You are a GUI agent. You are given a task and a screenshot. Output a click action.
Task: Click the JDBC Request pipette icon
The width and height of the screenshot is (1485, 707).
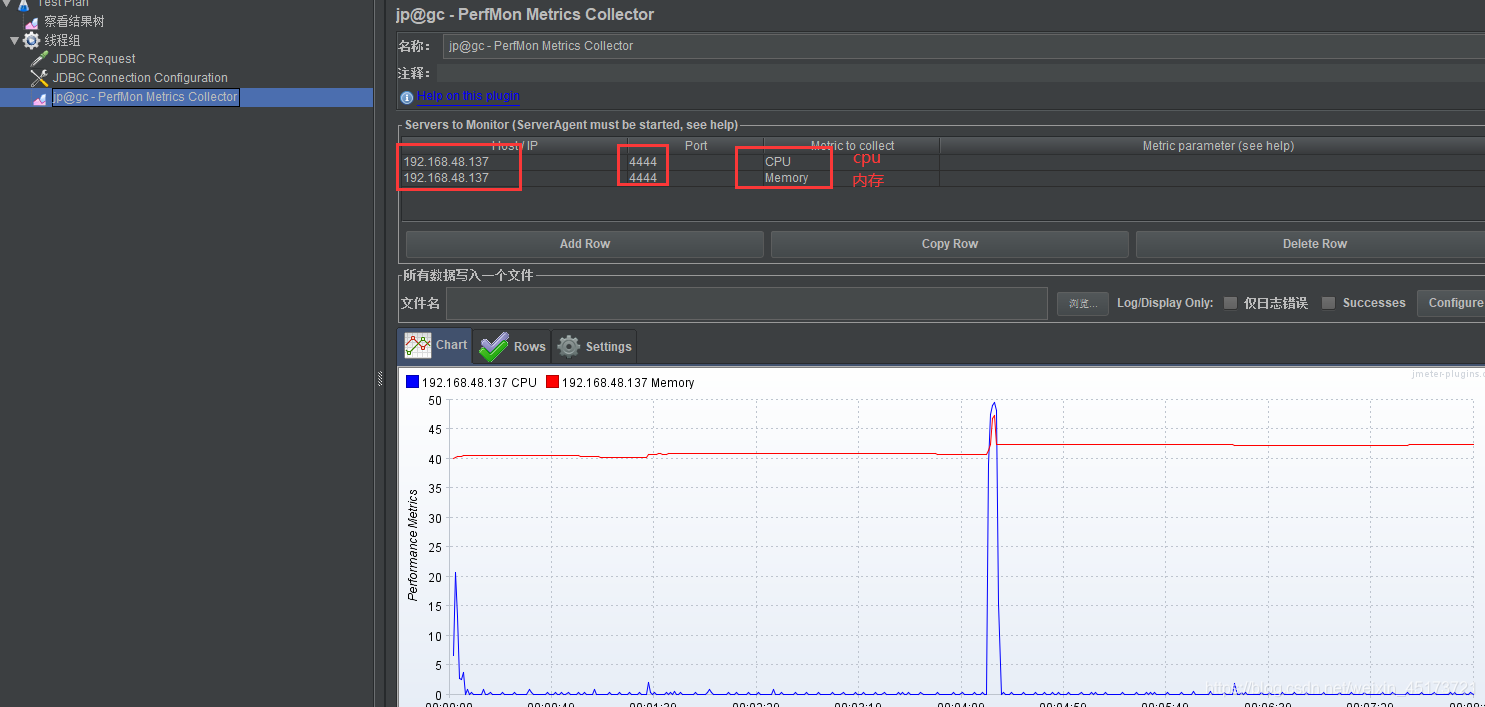[x=40, y=59]
